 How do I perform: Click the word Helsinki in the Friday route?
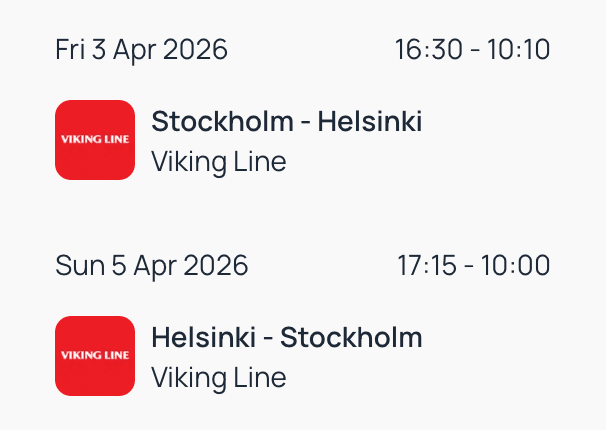pyautogui.click(x=370, y=122)
